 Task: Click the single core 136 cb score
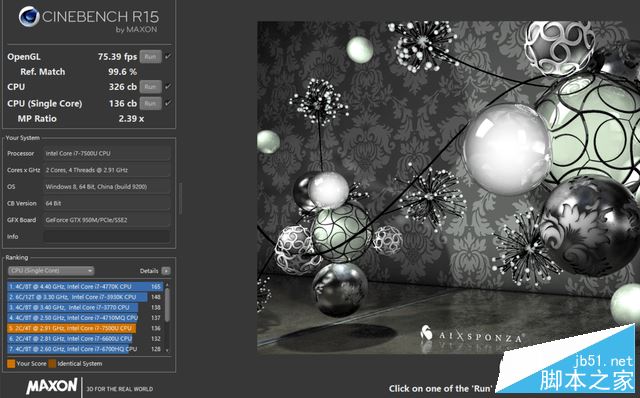[122, 103]
